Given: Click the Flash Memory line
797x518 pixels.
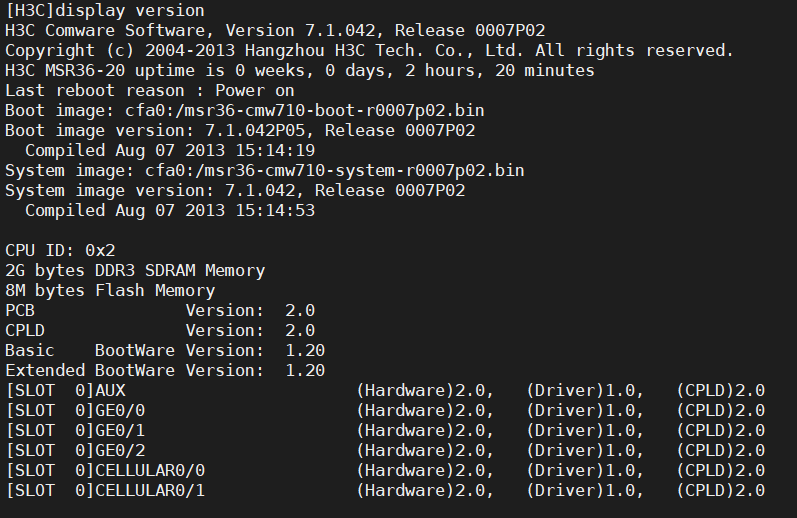Looking at the screenshot, I should click(109, 290).
